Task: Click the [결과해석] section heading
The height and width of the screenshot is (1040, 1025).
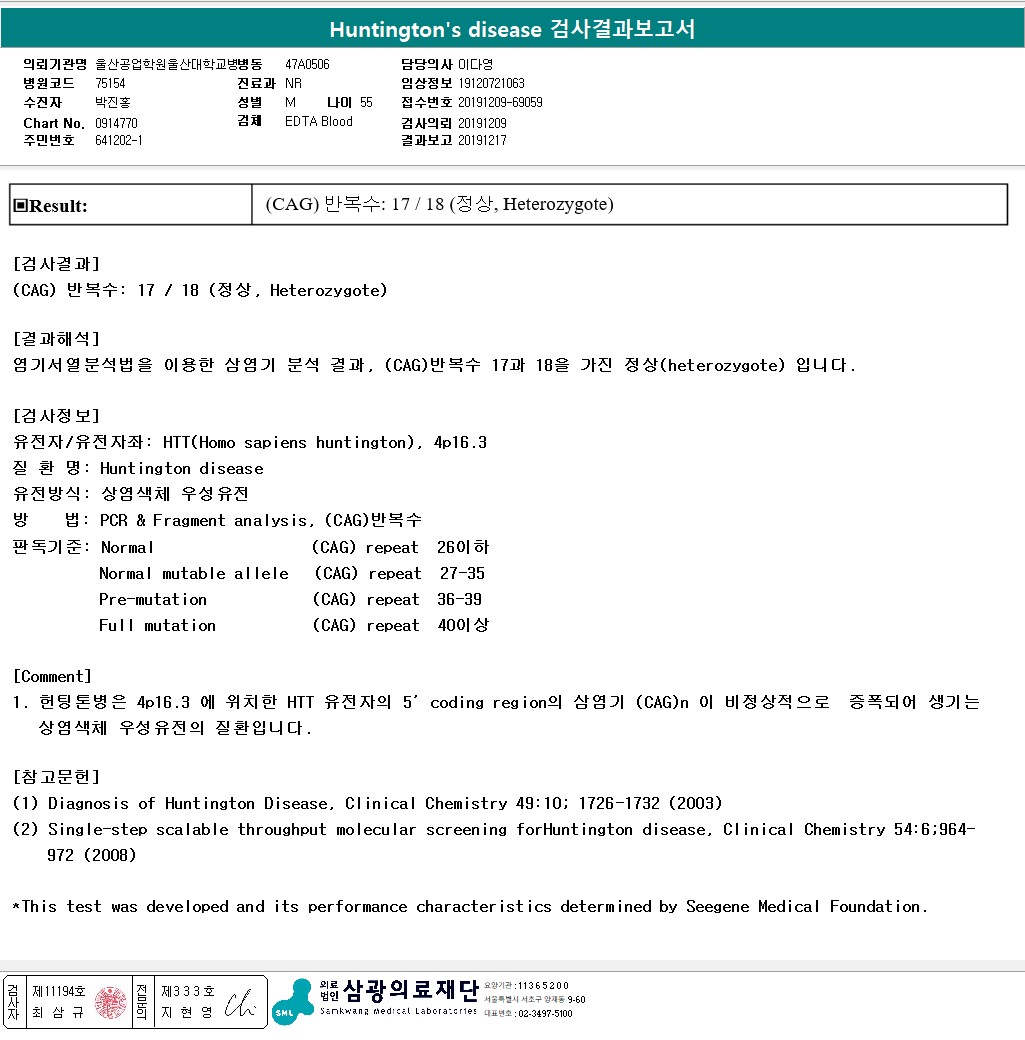Action: [56, 339]
